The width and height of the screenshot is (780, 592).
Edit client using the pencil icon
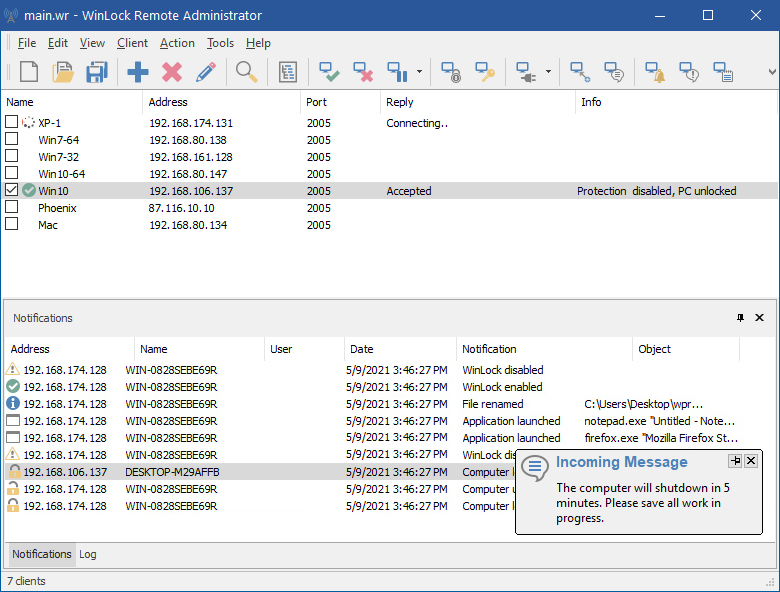tap(206, 72)
